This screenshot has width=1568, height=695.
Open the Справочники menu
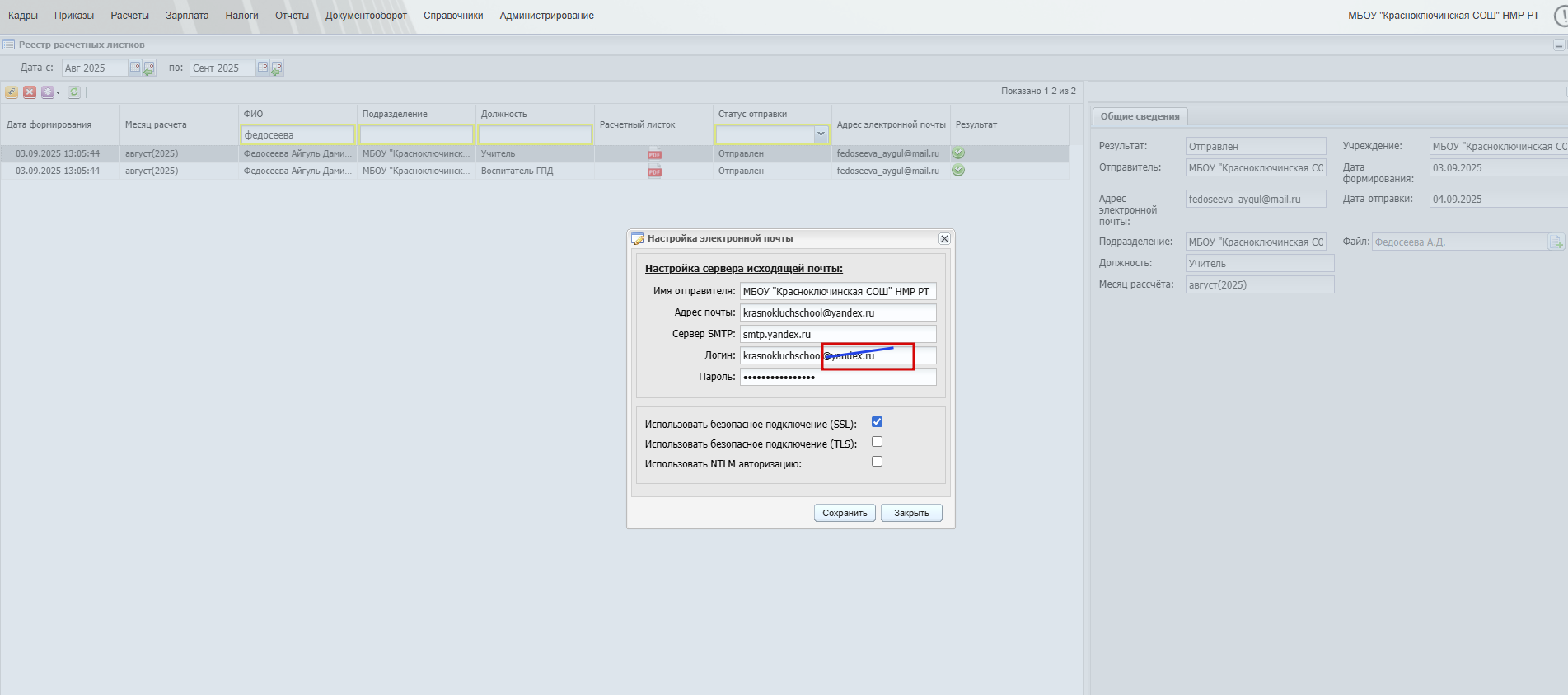[x=453, y=16]
